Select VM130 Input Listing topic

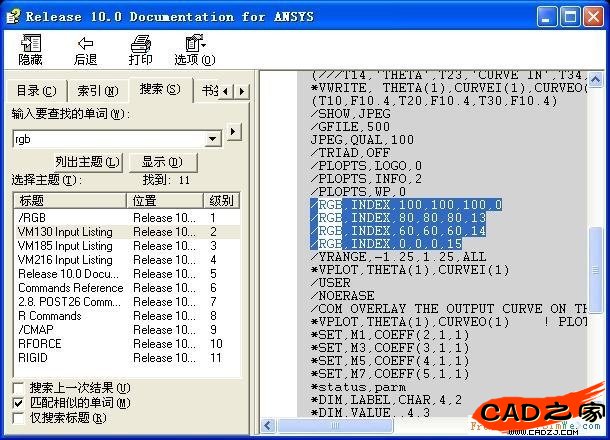click(127, 232)
